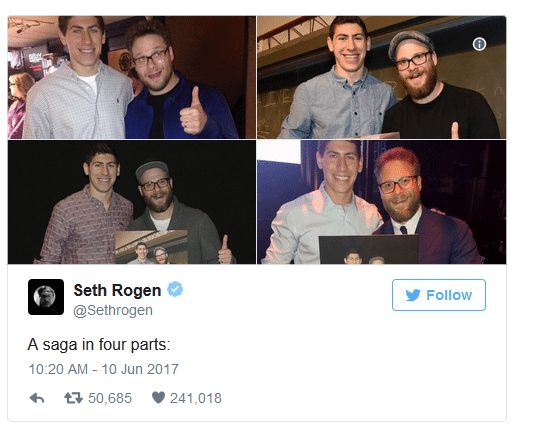View the bottom-left photo with dark background
This screenshot has height=437, width=558.
[x=132, y=202]
